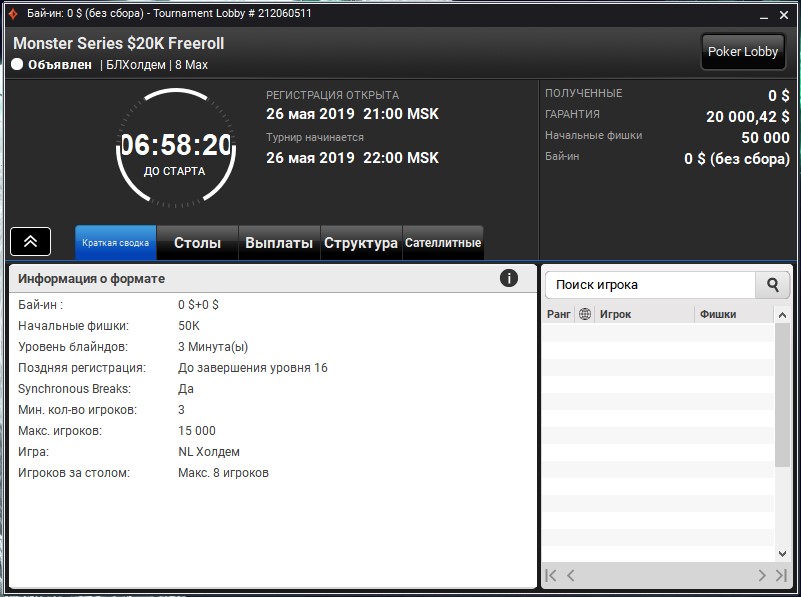801x597 pixels.
Task: Go to last page of player list
Action: (x=781, y=576)
